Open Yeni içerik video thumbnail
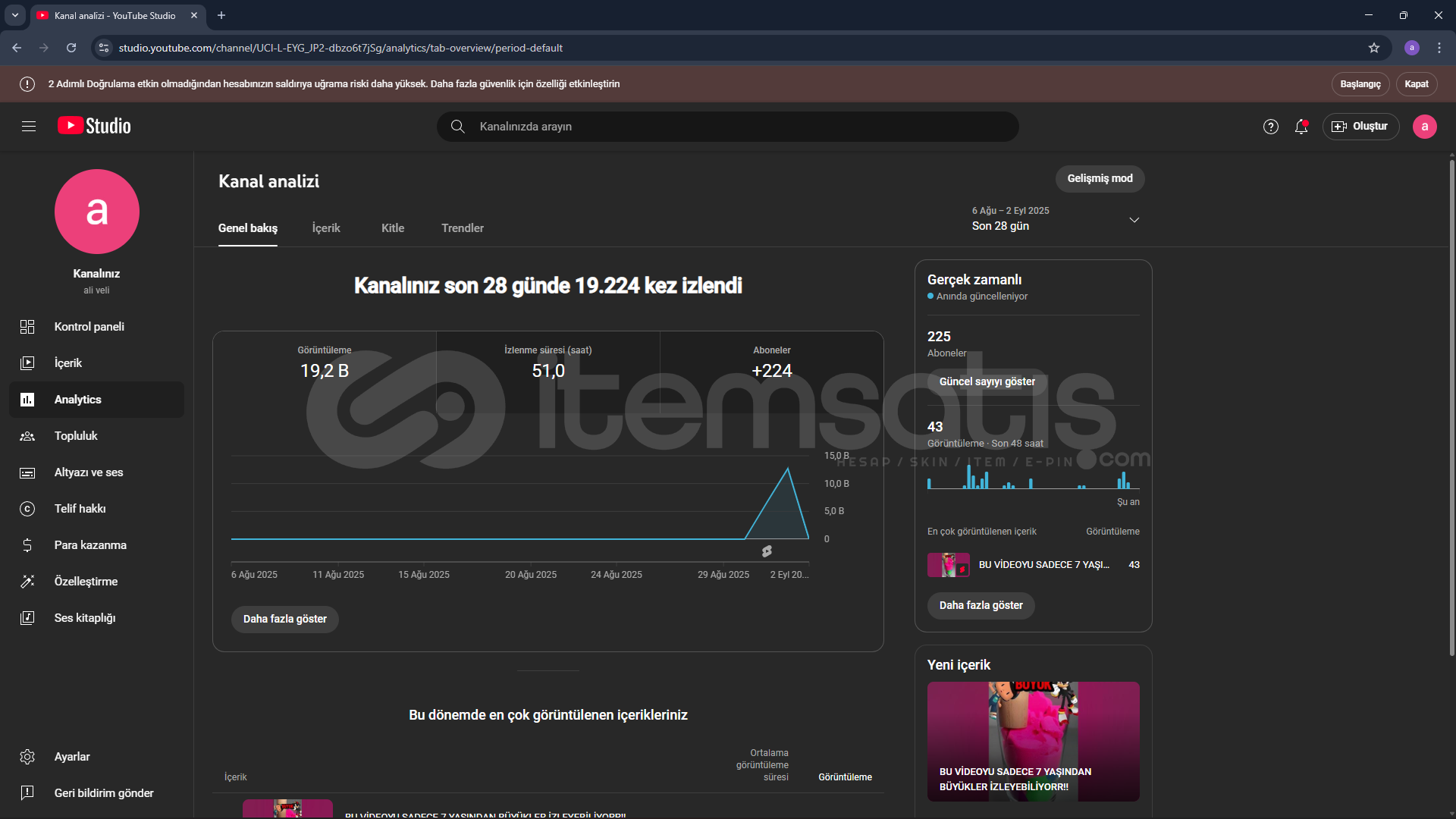Viewport: 1456px width, 819px height. tap(1034, 742)
